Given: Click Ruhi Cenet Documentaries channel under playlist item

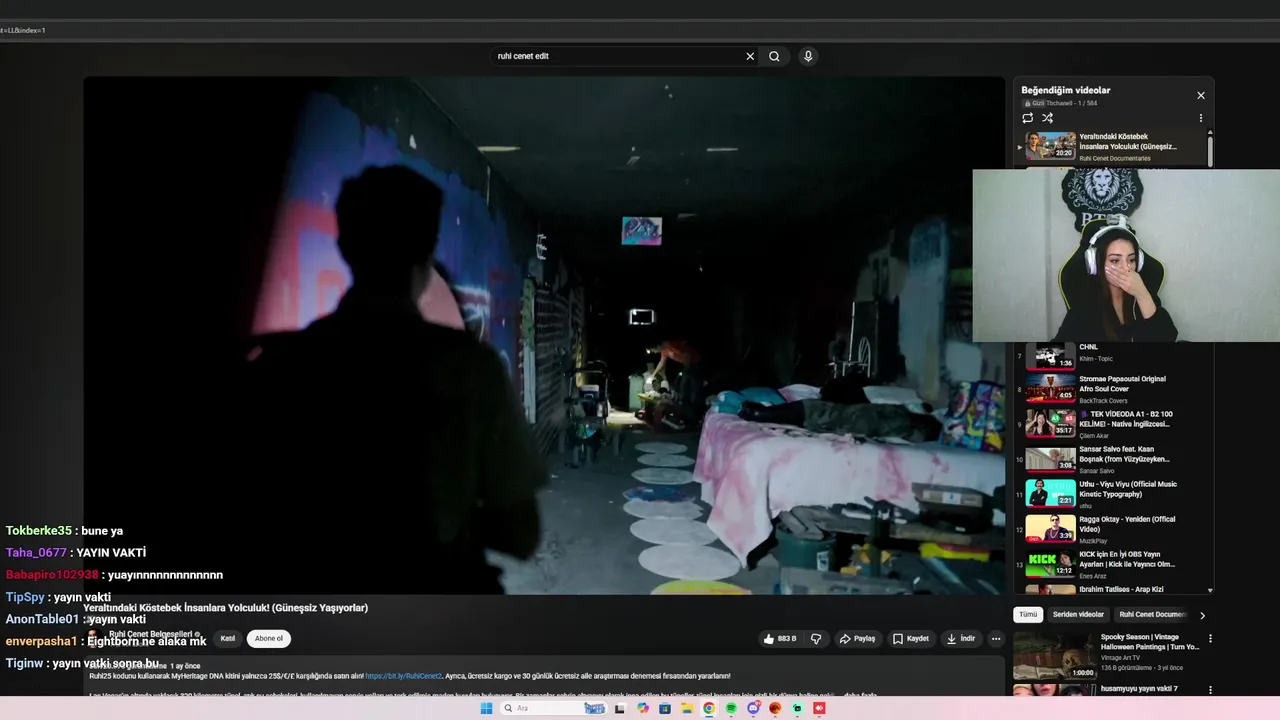Looking at the screenshot, I should click(1114, 158).
